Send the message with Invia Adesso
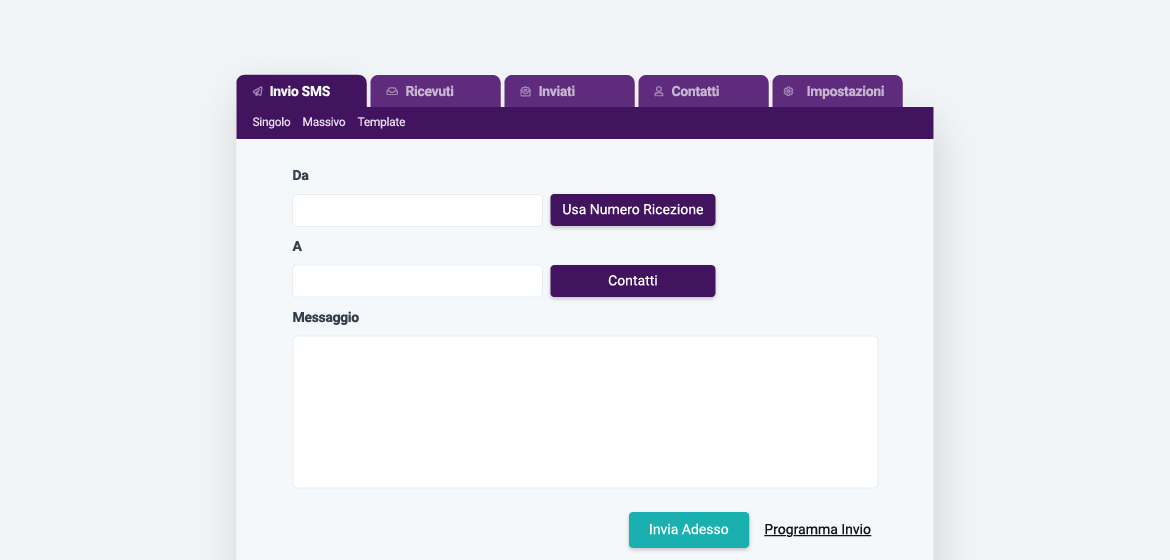The height and width of the screenshot is (560, 1170). [x=688, y=529]
